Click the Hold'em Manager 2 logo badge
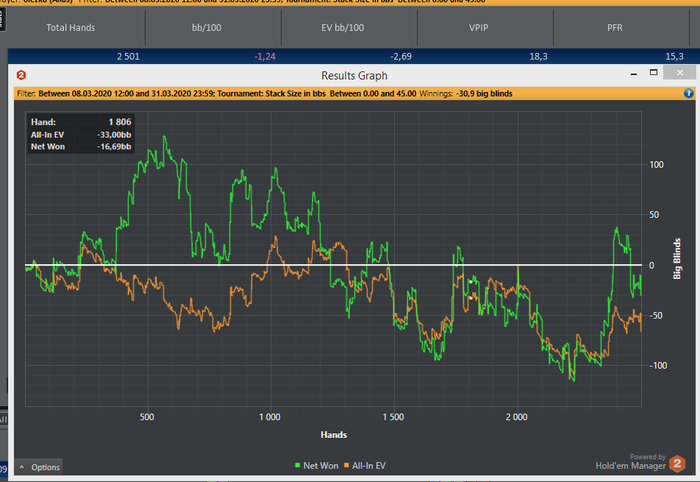Viewport: 700px width, 482px height. [x=677, y=464]
